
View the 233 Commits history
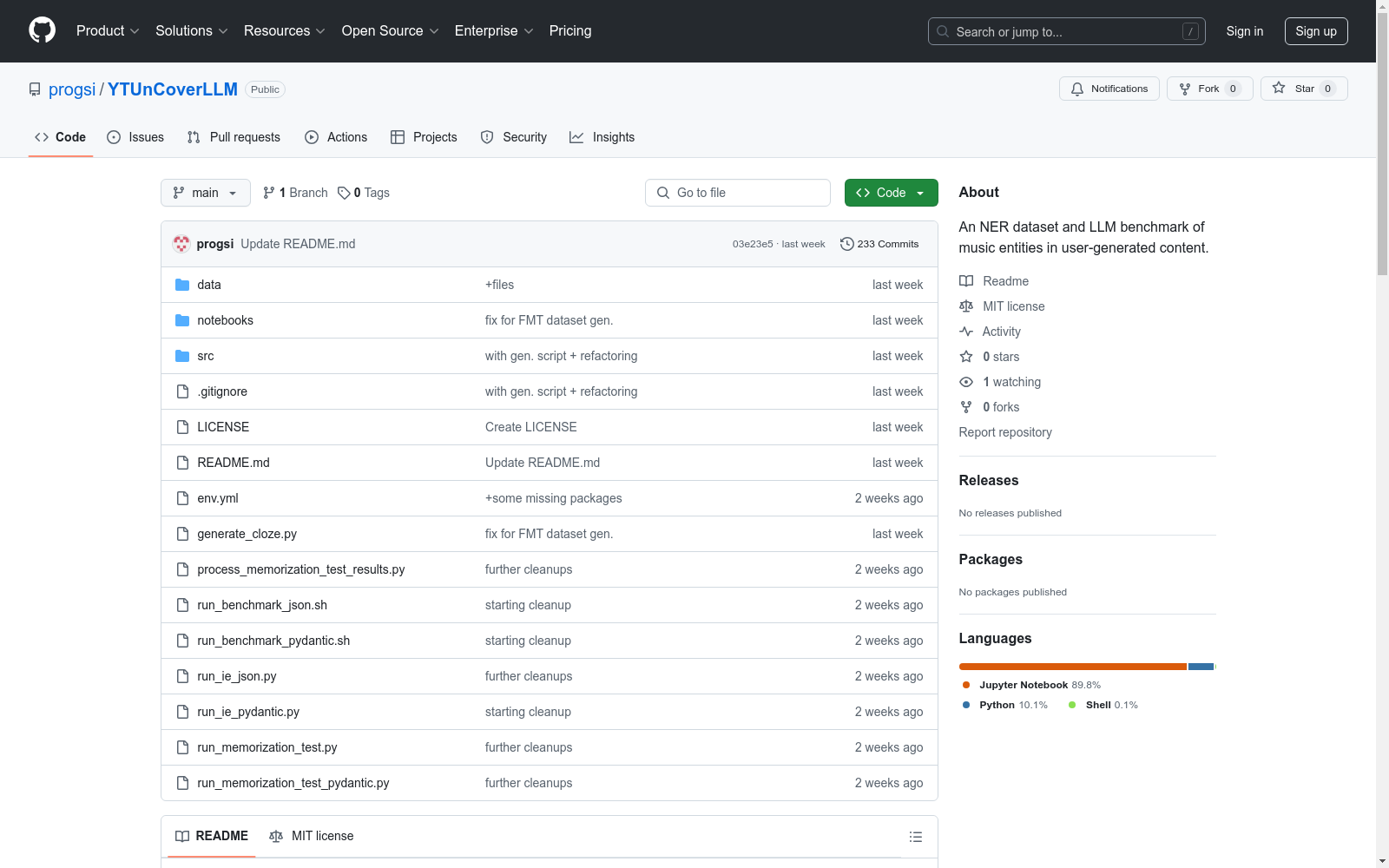pyautogui.click(x=879, y=244)
